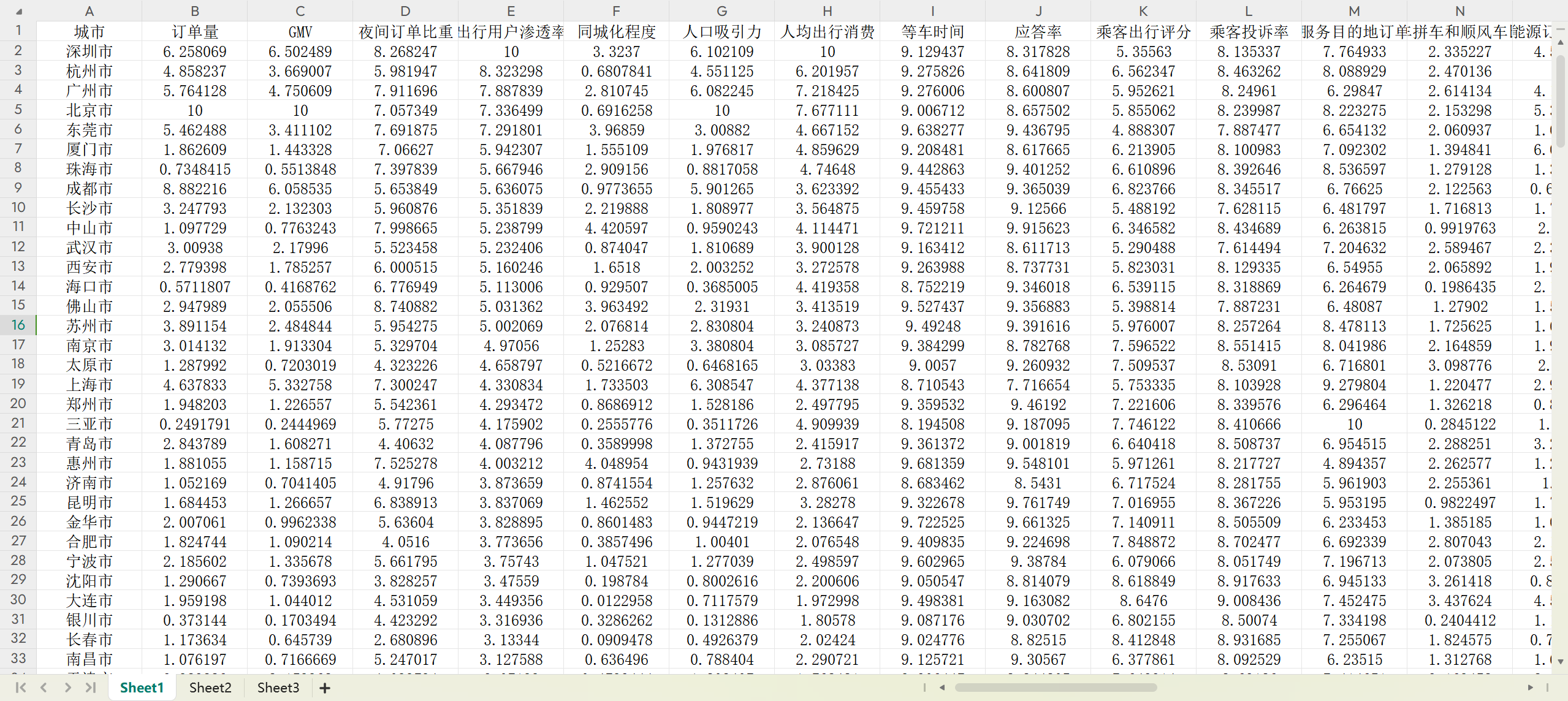Select row 16 header
This screenshot has width=1568, height=701.
coord(18,325)
